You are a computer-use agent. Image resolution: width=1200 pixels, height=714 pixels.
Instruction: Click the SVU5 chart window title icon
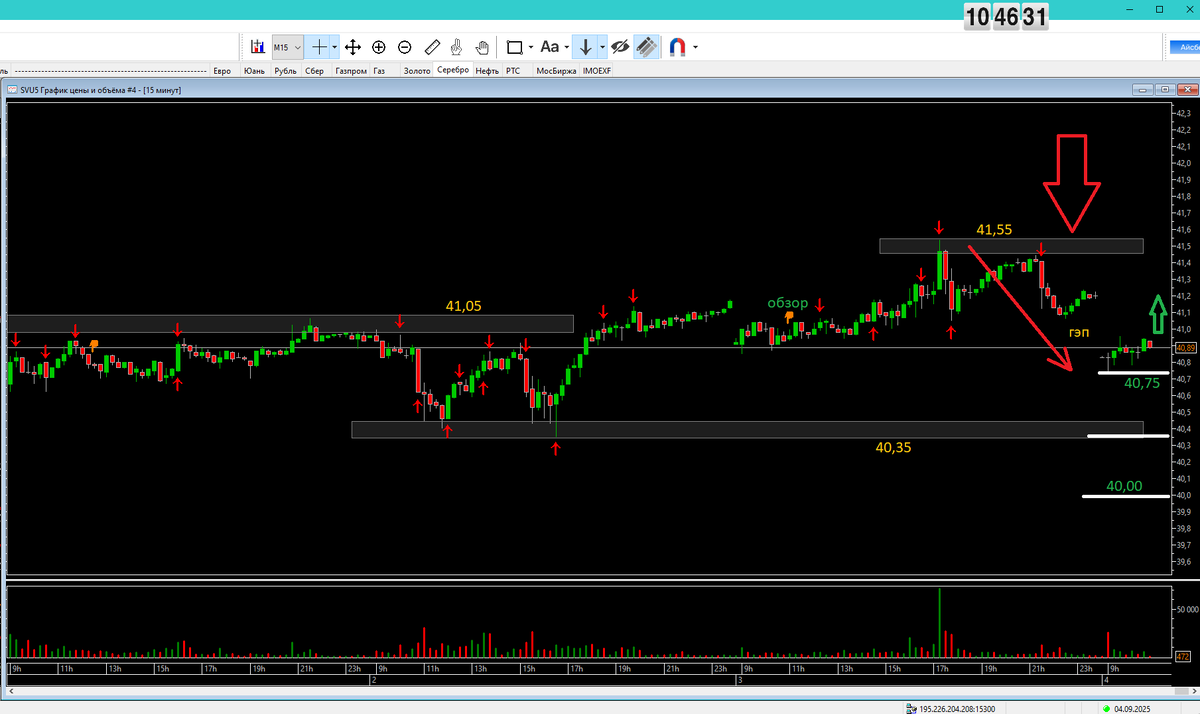[12, 90]
